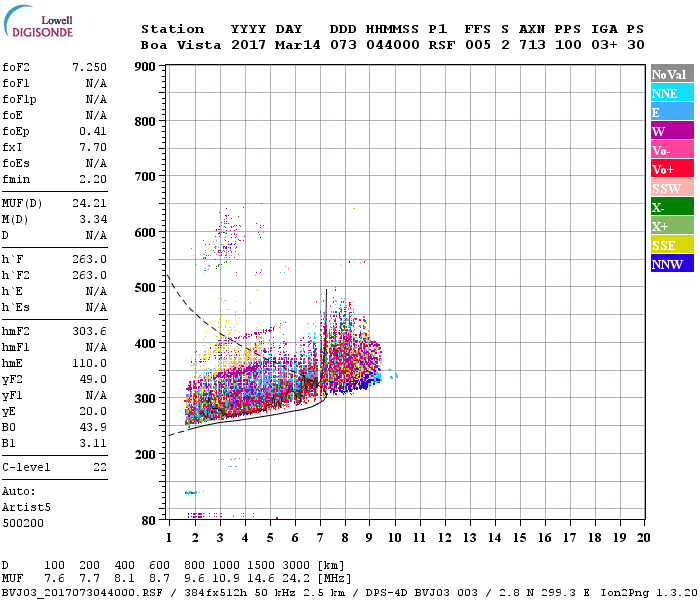The width and height of the screenshot is (700, 600).
Task: Click the C-level value 22
Action: click(x=100, y=467)
